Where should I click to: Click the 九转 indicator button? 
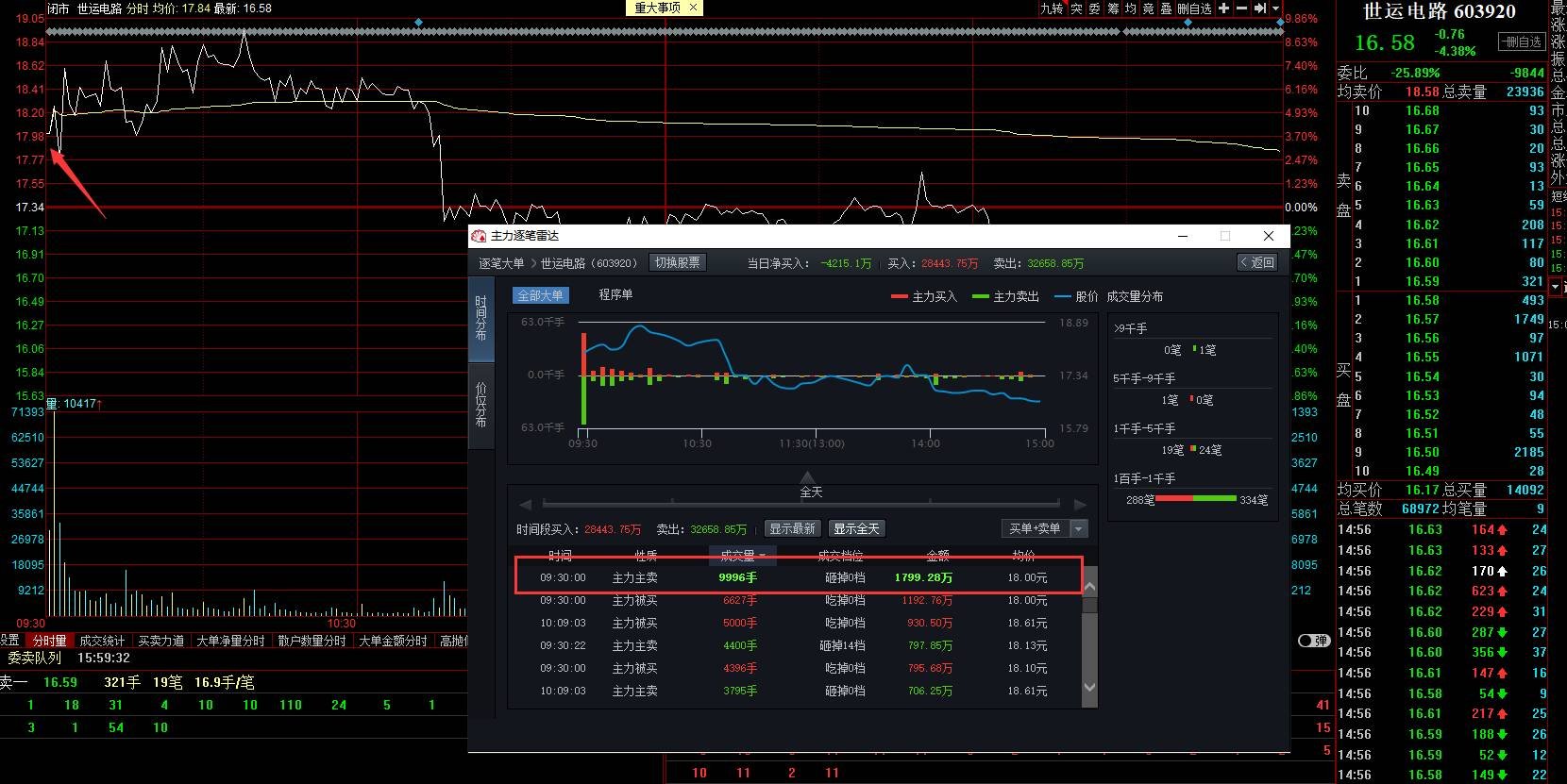pyautogui.click(x=1053, y=8)
